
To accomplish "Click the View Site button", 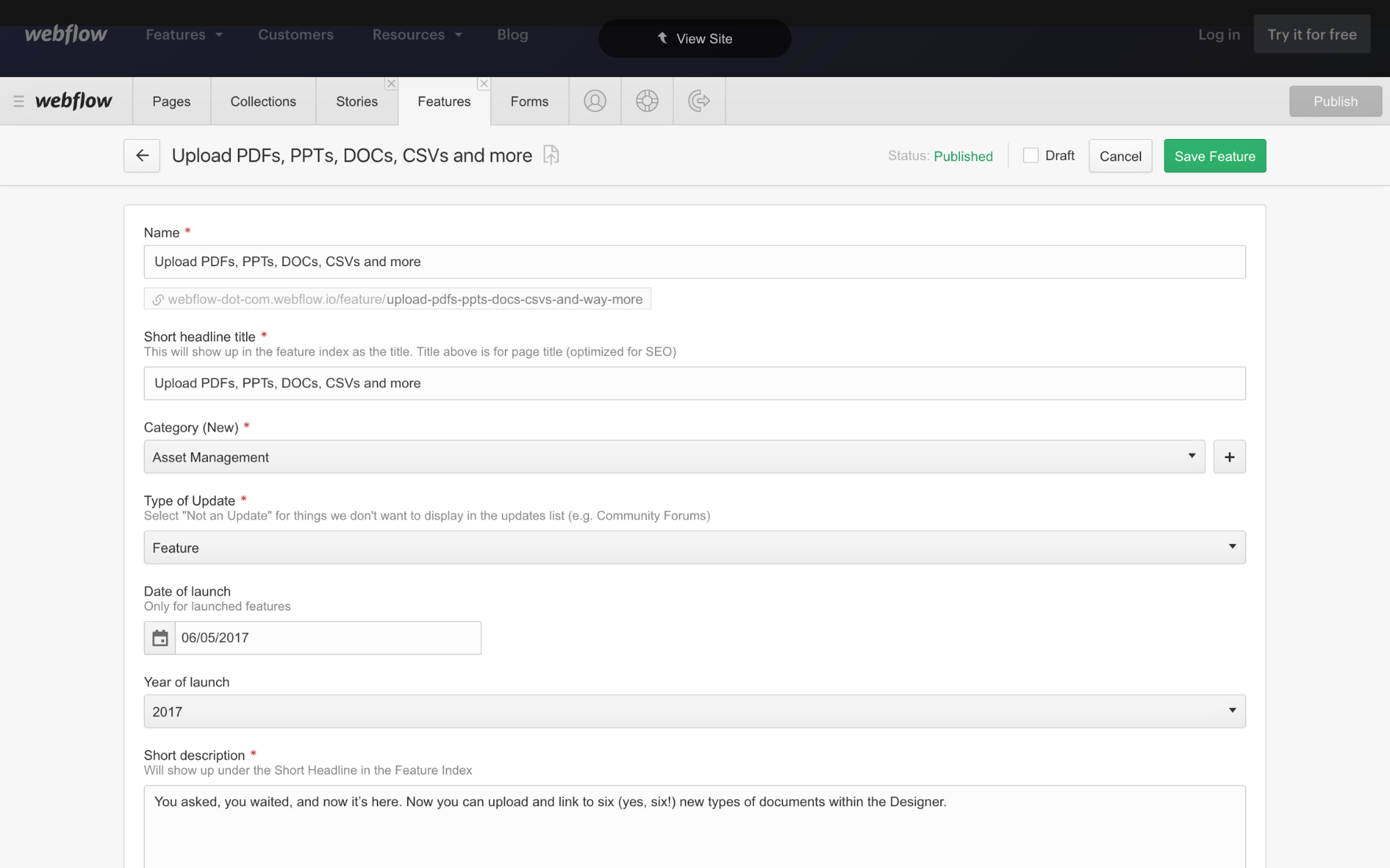I will (x=694, y=39).
